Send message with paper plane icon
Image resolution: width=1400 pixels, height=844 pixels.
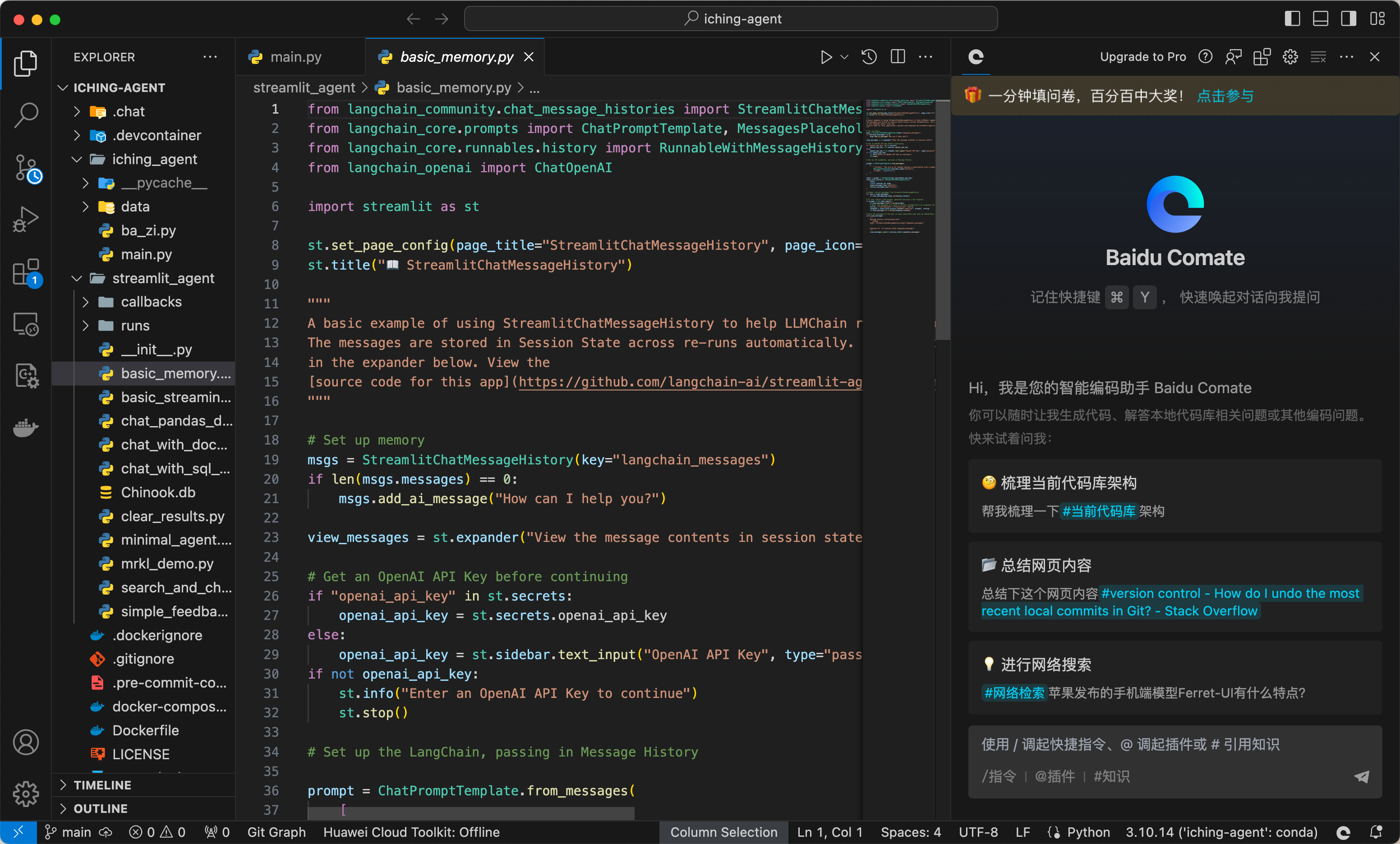point(1361,776)
